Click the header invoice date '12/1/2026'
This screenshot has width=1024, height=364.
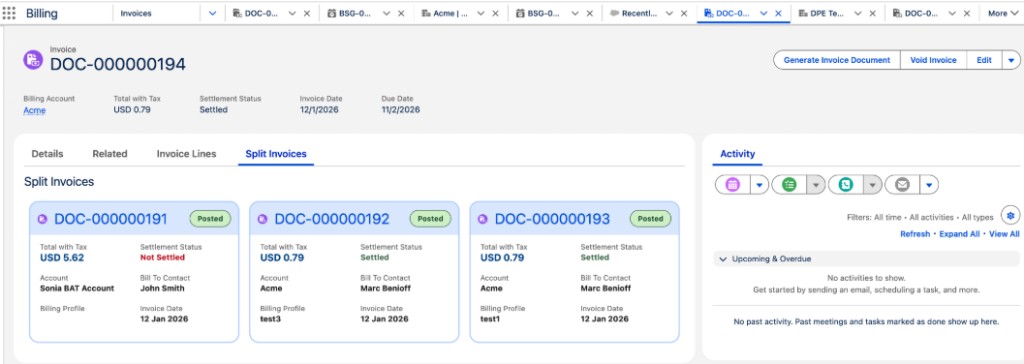pyautogui.click(x=319, y=110)
